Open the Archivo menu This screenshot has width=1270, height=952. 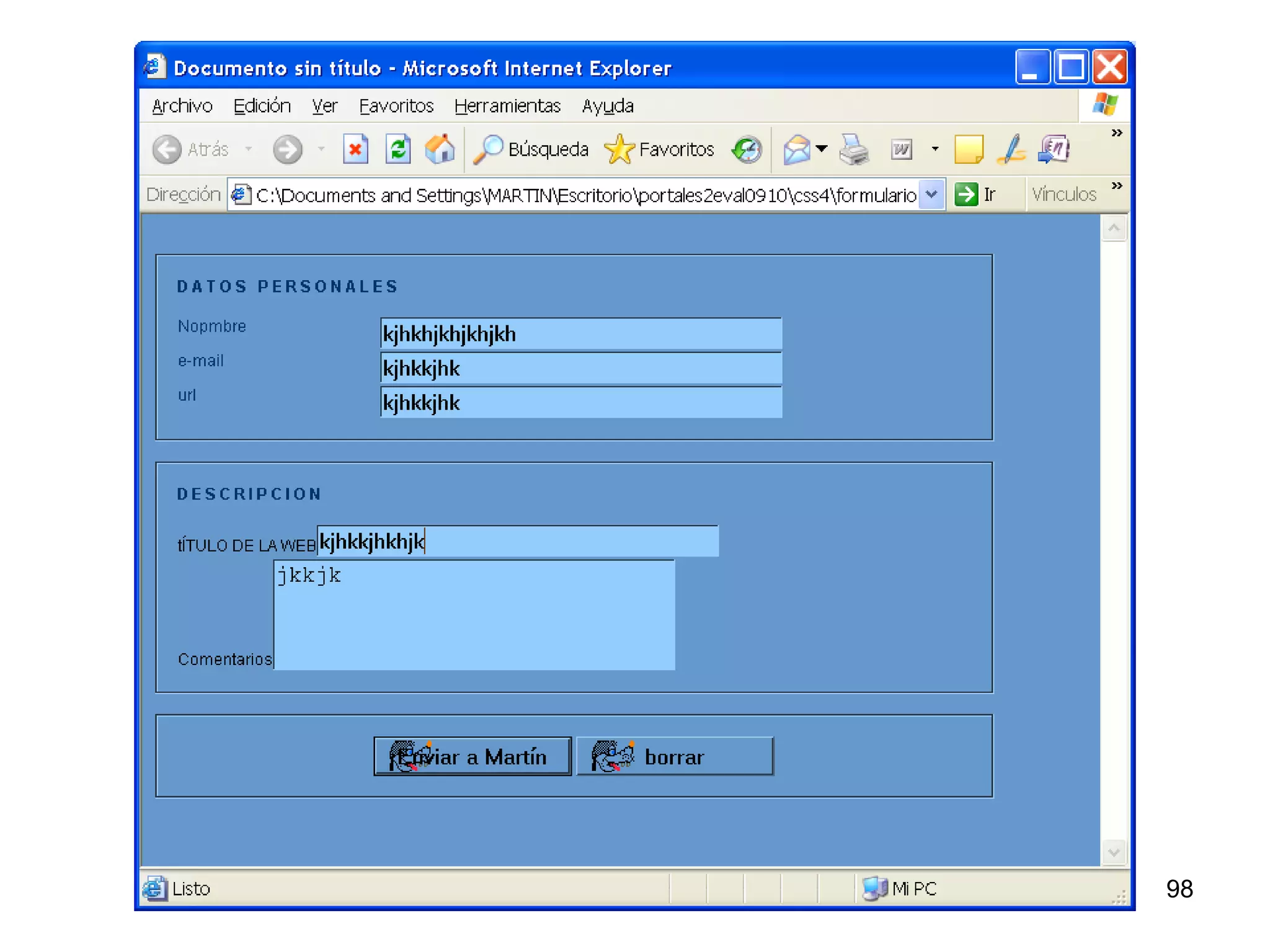pos(182,106)
